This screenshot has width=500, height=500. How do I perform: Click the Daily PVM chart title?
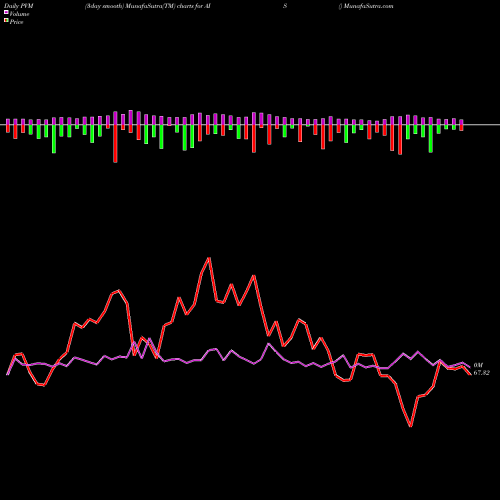point(19,6)
